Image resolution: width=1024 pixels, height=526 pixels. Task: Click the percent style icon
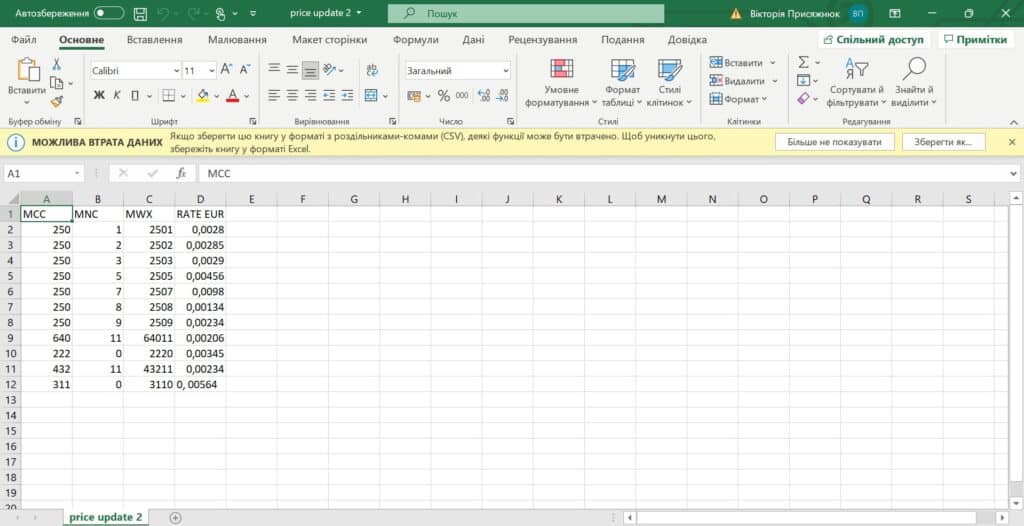point(444,96)
